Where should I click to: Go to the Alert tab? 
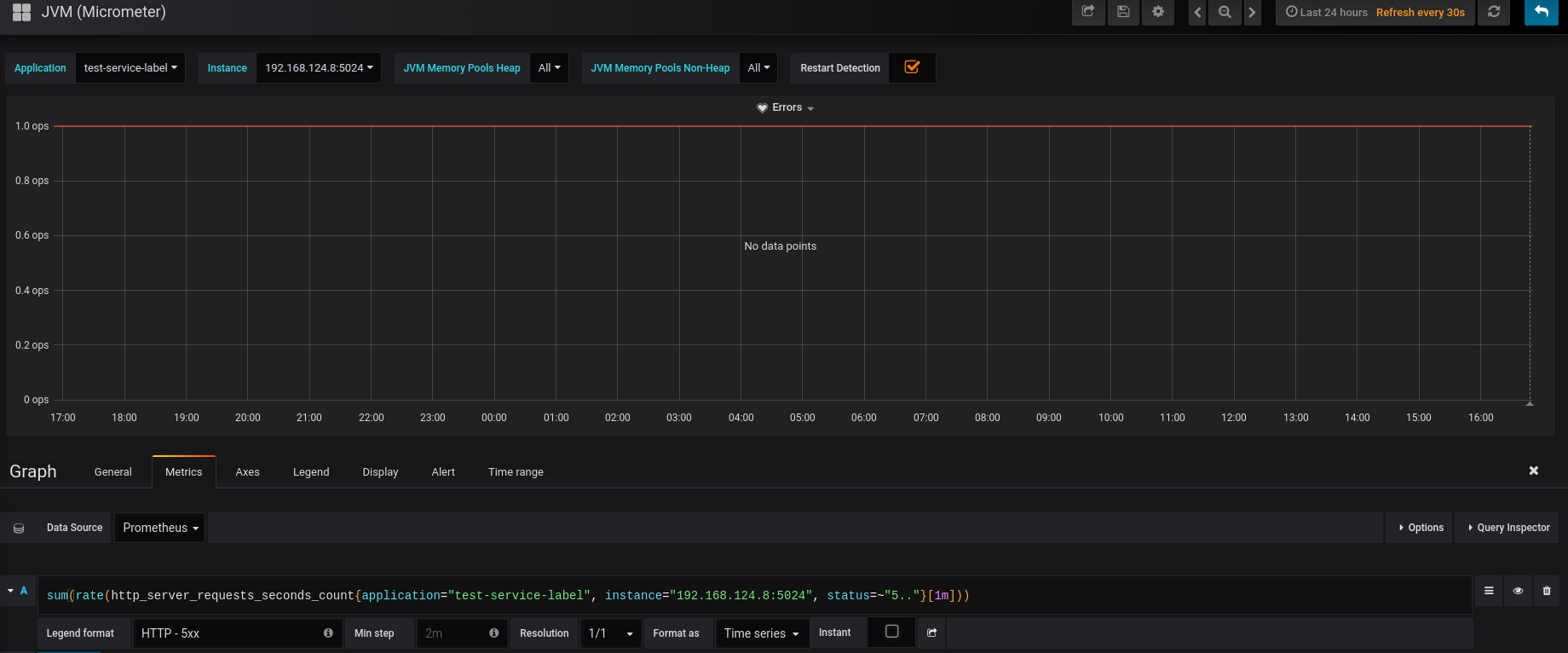[443, 471]
